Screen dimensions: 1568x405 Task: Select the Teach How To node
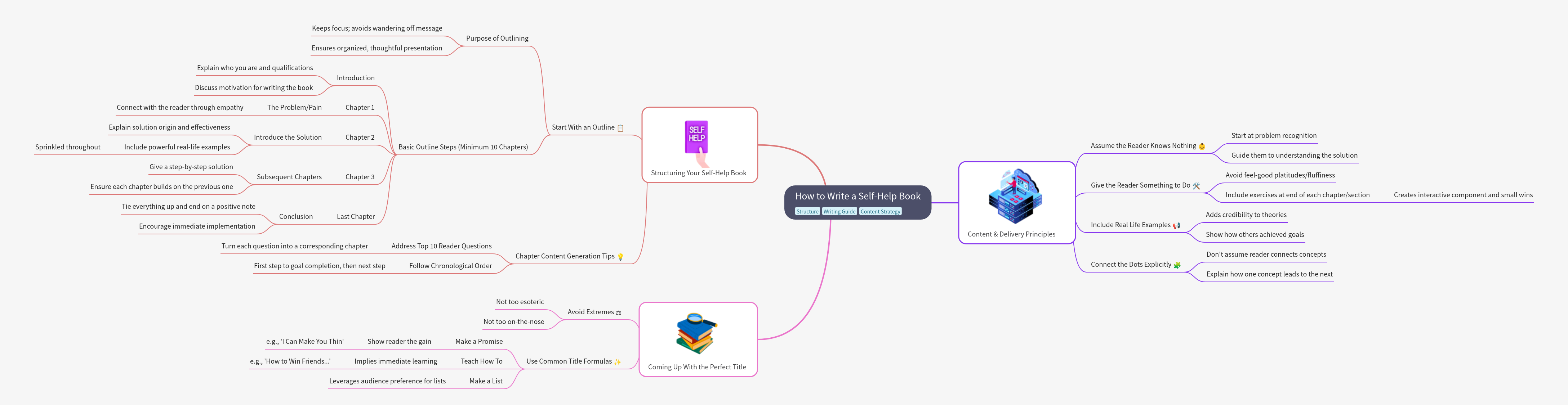pos(481,361)
